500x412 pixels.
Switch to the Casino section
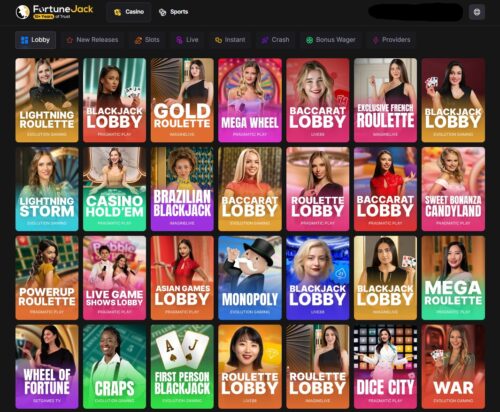129,12
